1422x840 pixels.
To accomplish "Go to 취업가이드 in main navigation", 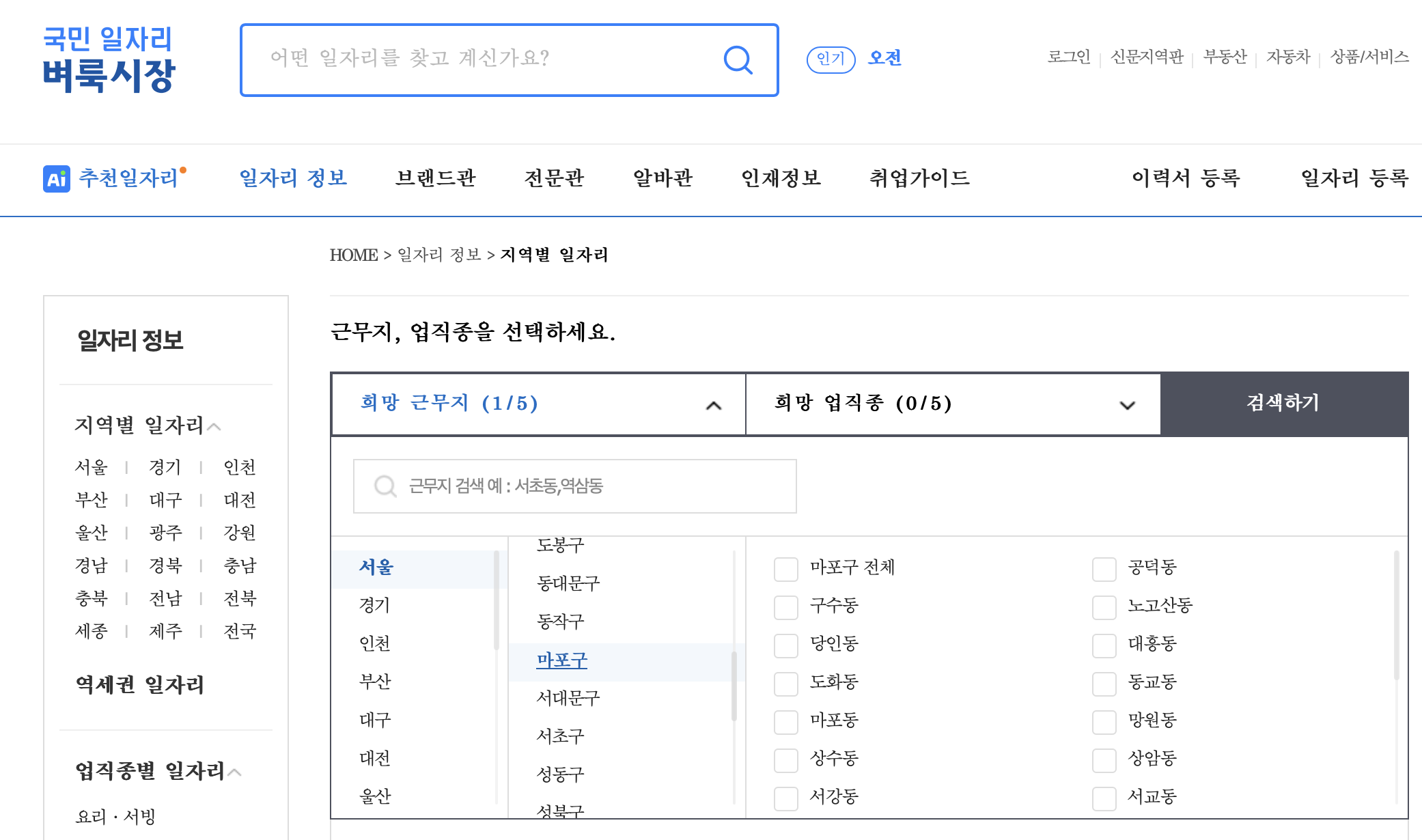I will point(919,178).
